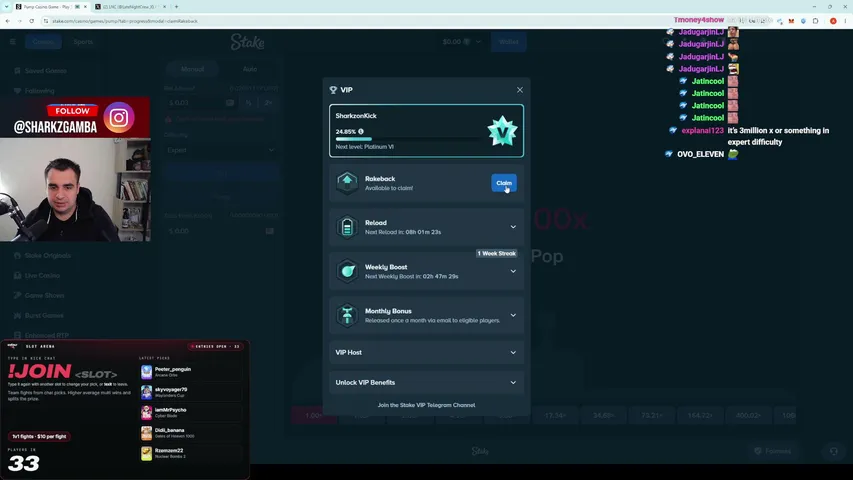Expand Unlock VIP Benefits section
Image resolution: width=853 pixels, height=480 pixels.
[426, 382]
